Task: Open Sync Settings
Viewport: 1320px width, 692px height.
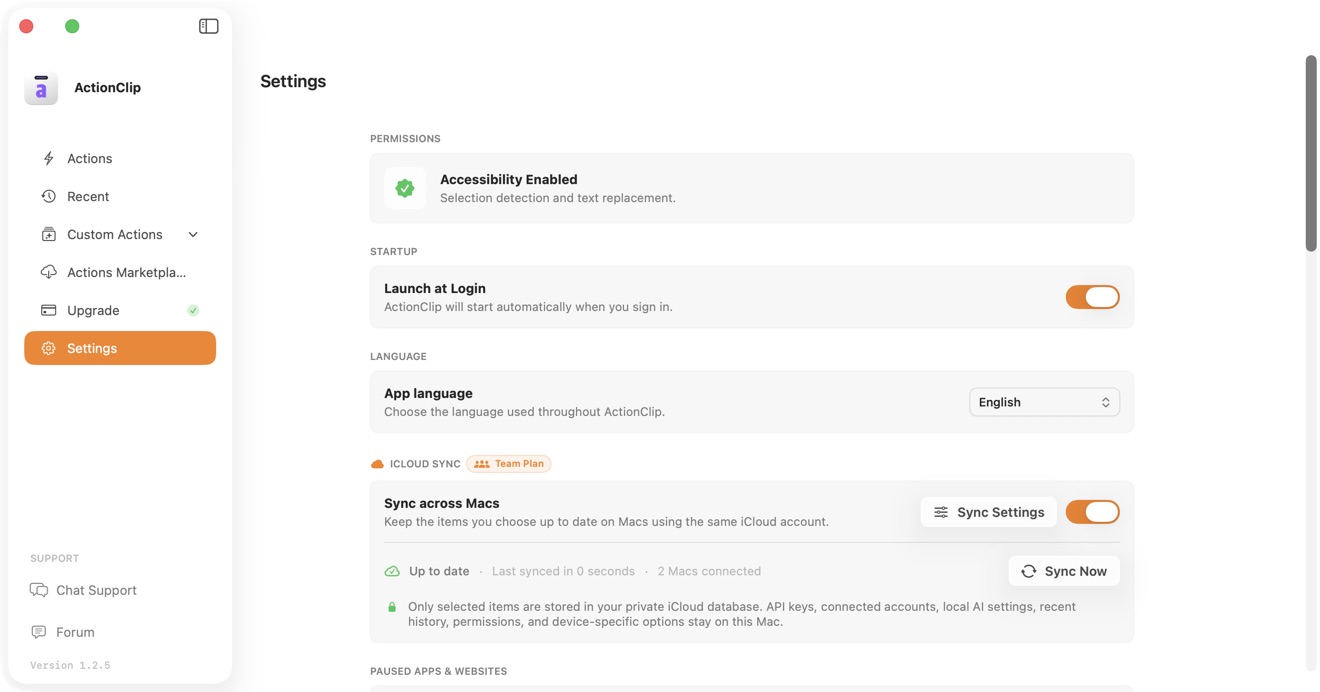Action: coord(988,512)
